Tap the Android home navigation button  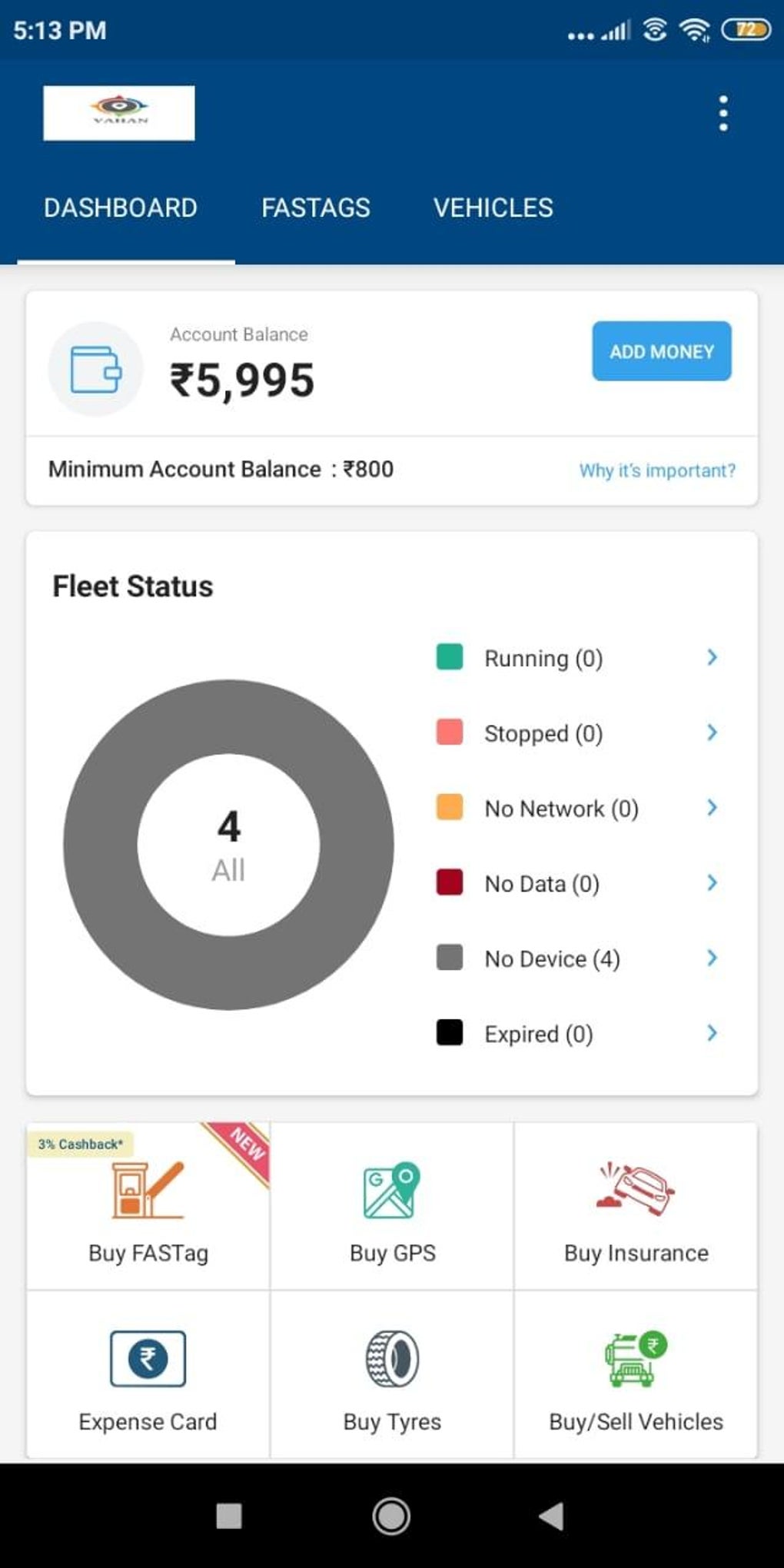coord(391,1517)
